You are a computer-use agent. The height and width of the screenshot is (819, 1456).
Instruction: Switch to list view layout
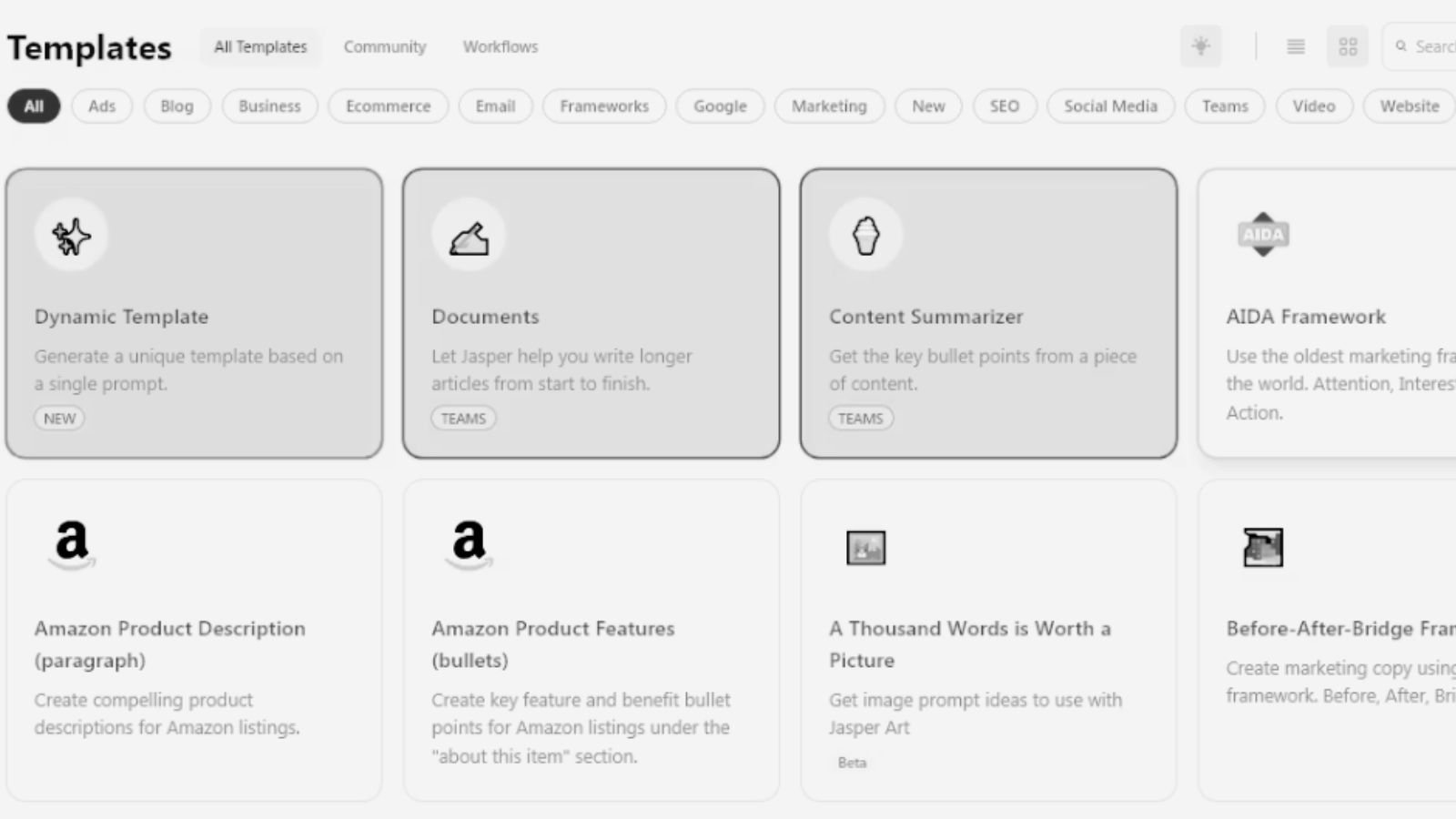tap(1296, 46)
